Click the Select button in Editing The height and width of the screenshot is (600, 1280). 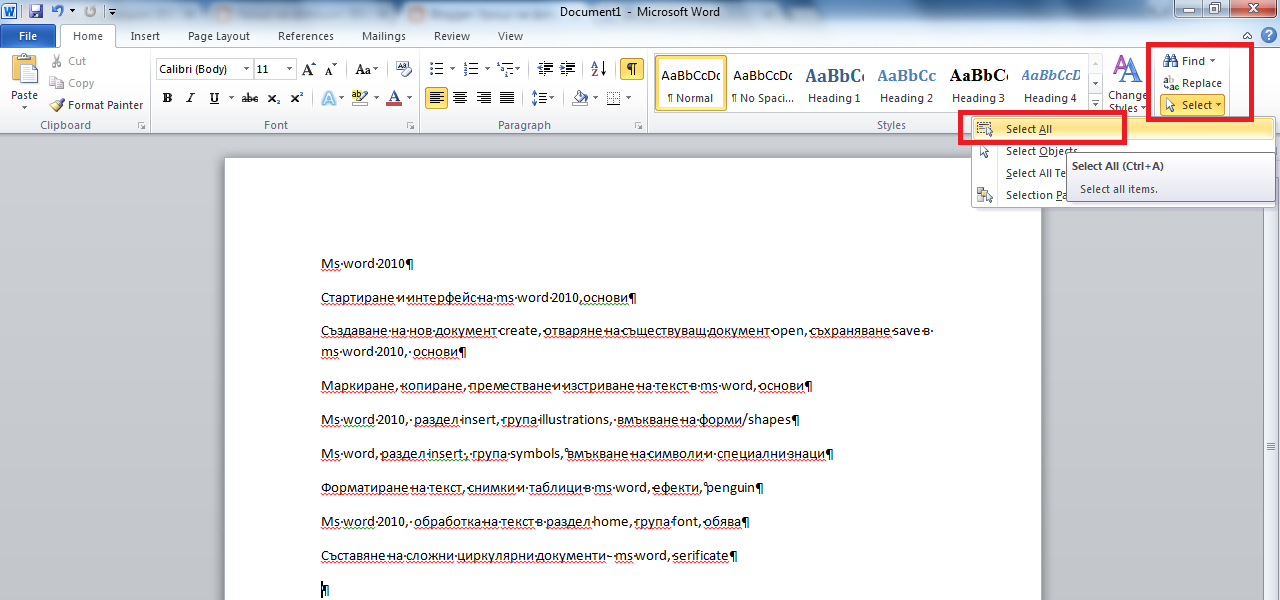coord(1192,105)
